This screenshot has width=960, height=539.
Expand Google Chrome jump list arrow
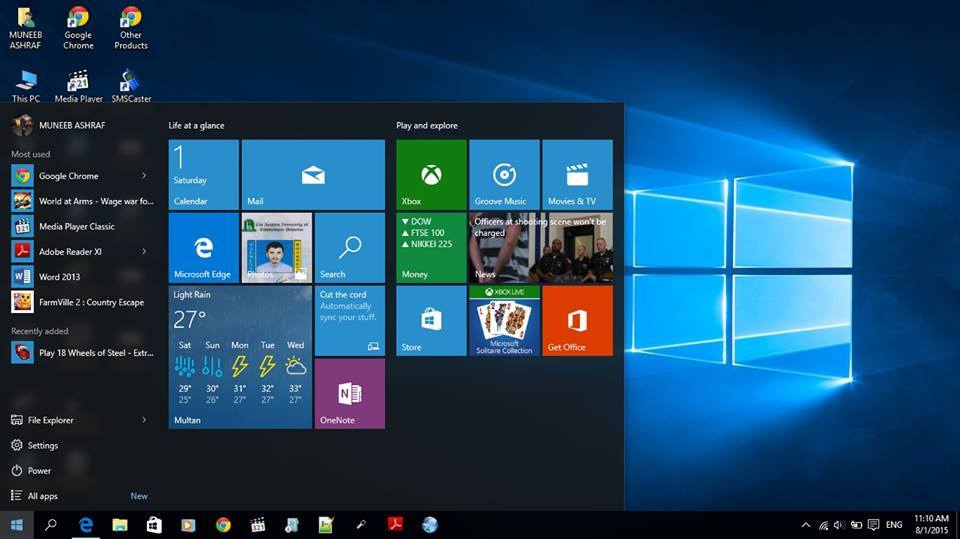144,176
